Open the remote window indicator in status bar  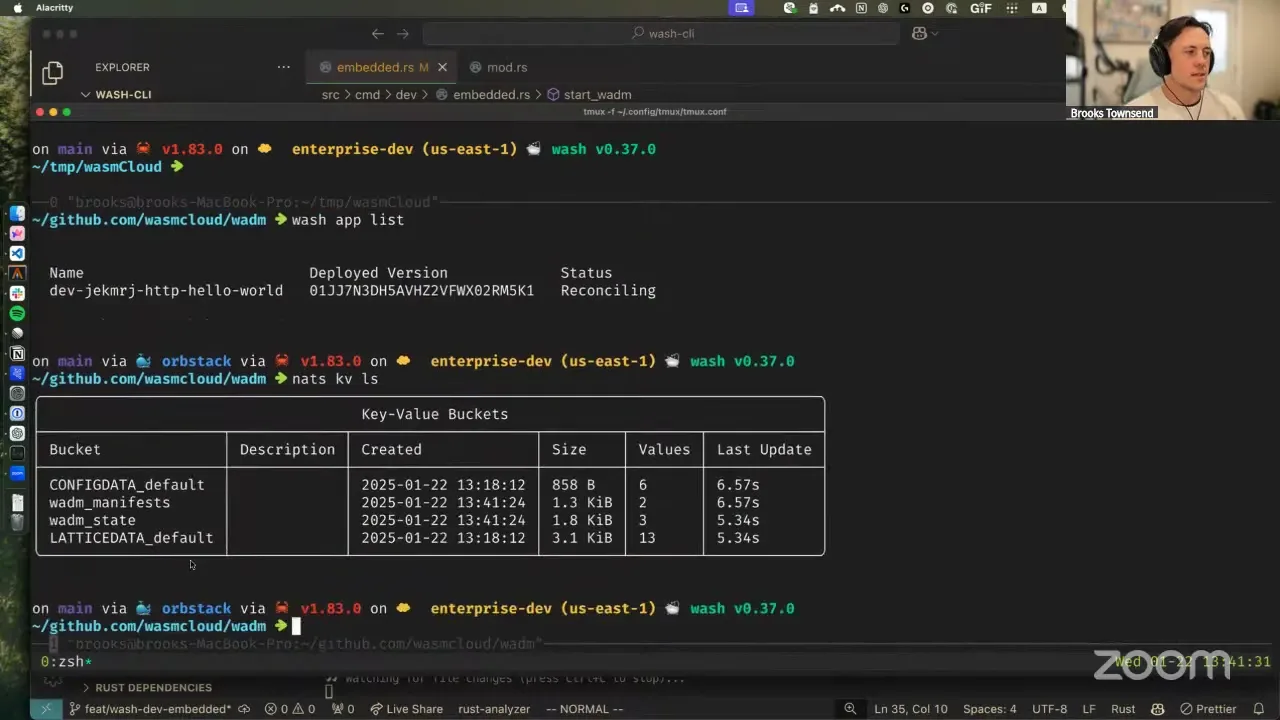tap(46, 709)
